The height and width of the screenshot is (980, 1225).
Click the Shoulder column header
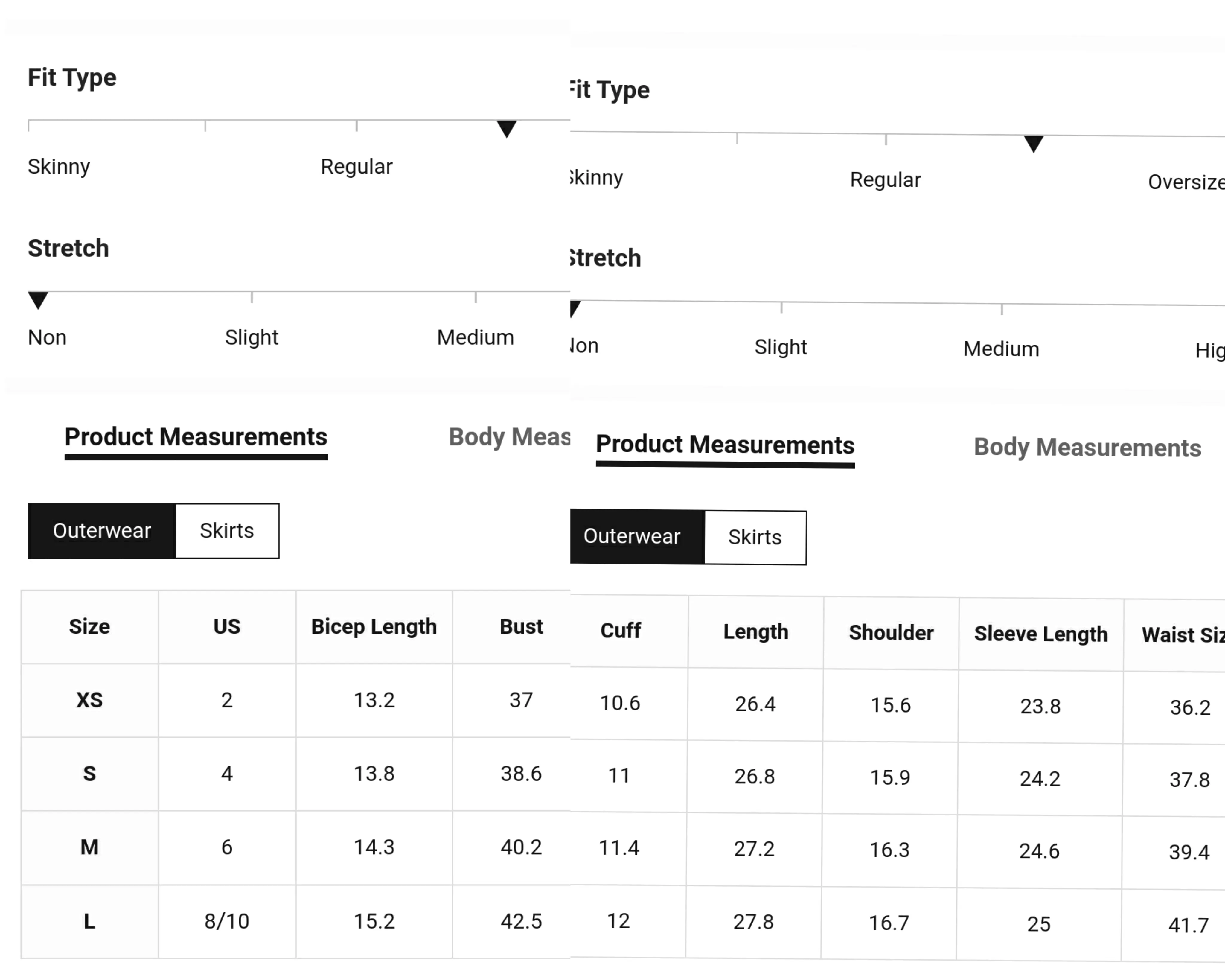pos(891,633)
